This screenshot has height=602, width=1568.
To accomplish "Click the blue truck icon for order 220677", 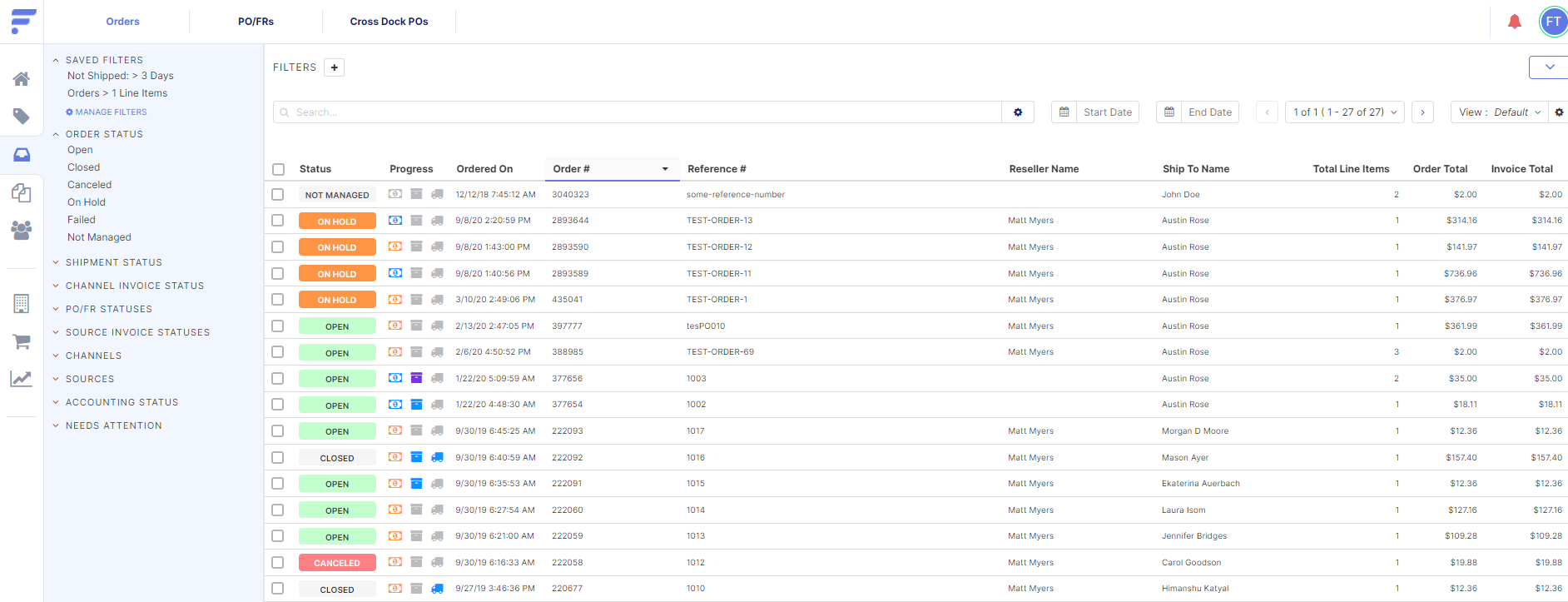I will tap(437, 589).
